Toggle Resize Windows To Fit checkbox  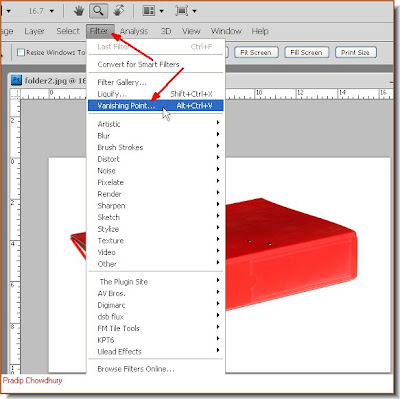click(x=21, y=52)
